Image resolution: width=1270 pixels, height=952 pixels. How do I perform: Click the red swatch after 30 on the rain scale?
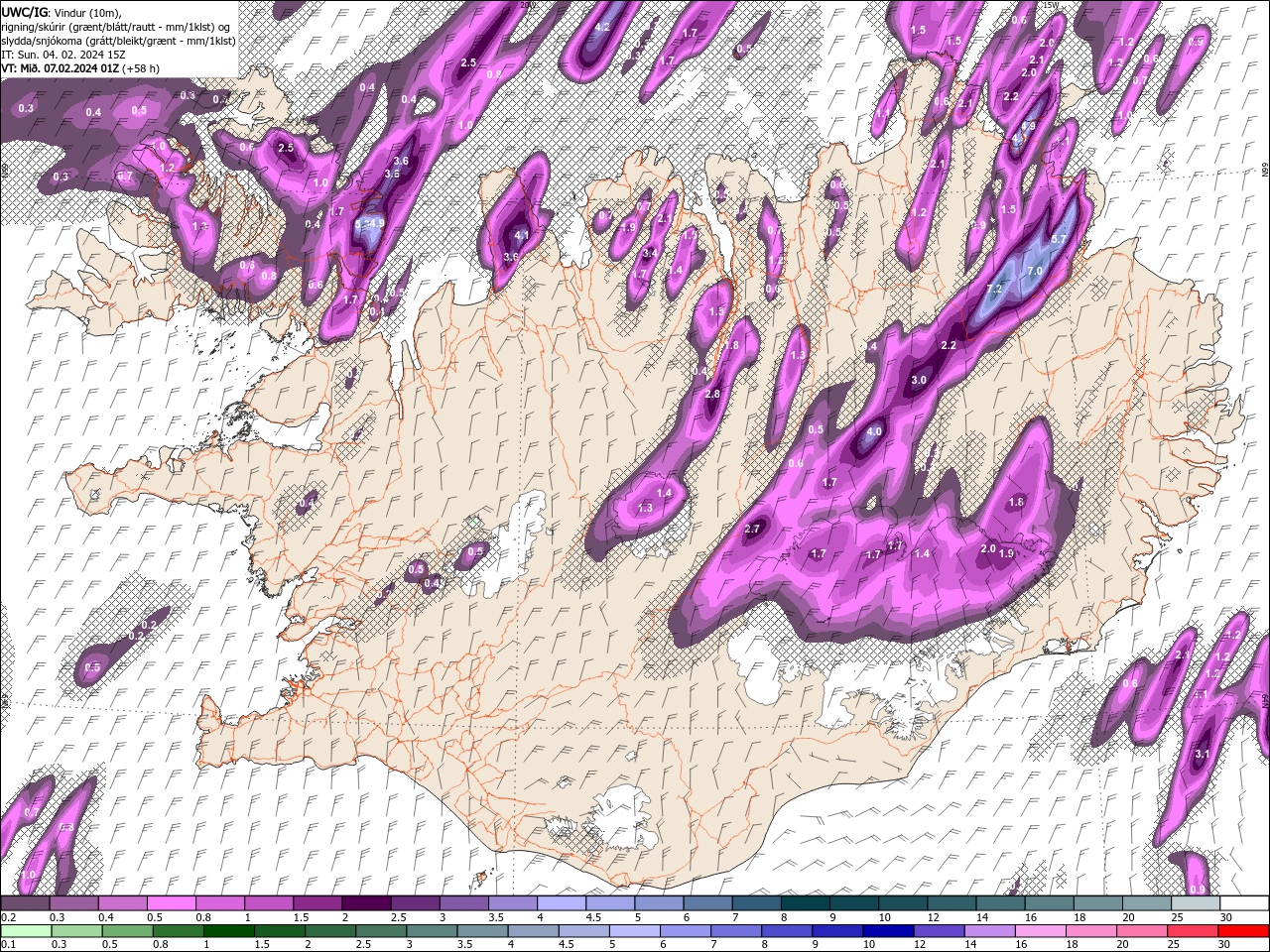pos(1244,931)
